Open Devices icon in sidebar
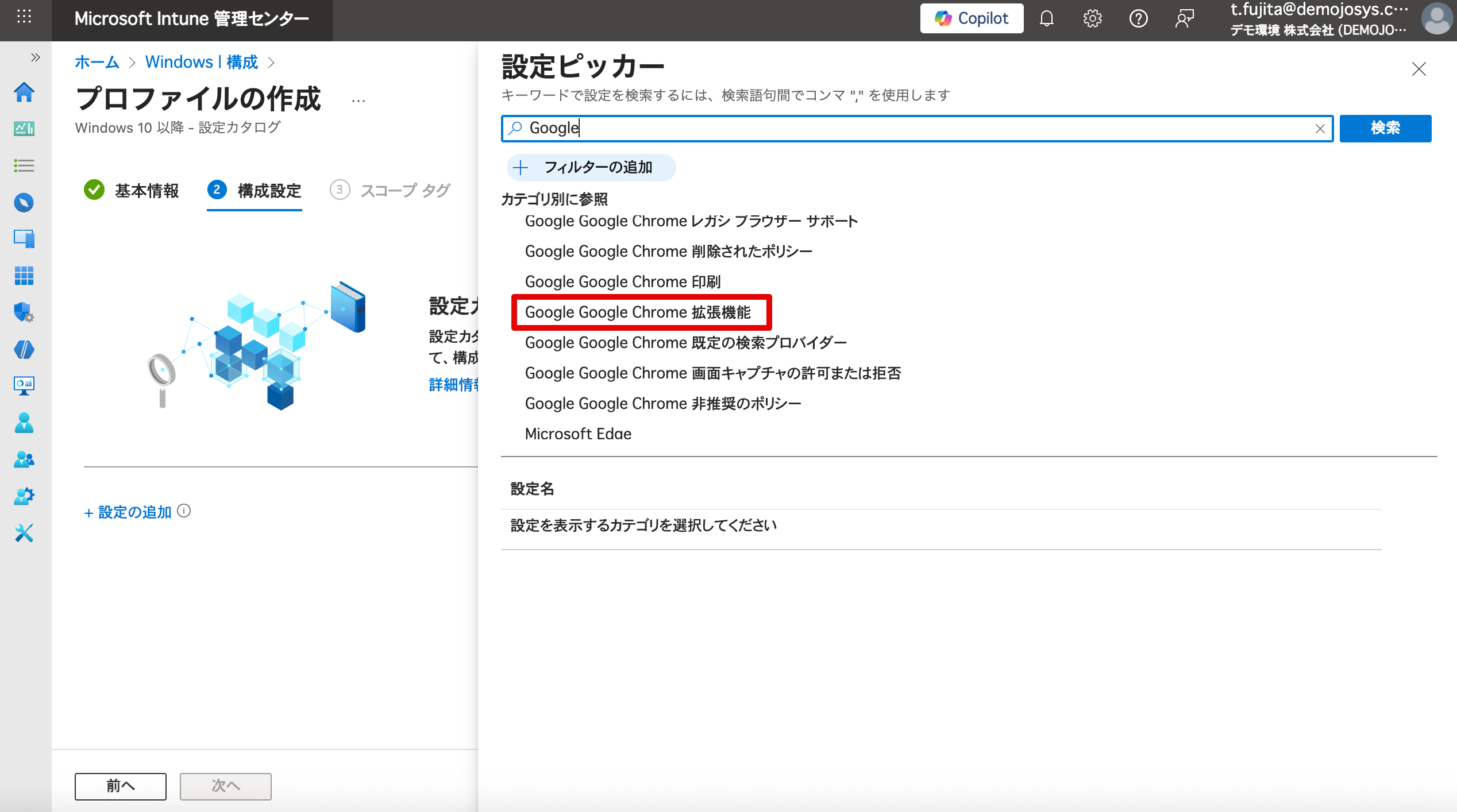1457x812 pixels. [24, 238]
